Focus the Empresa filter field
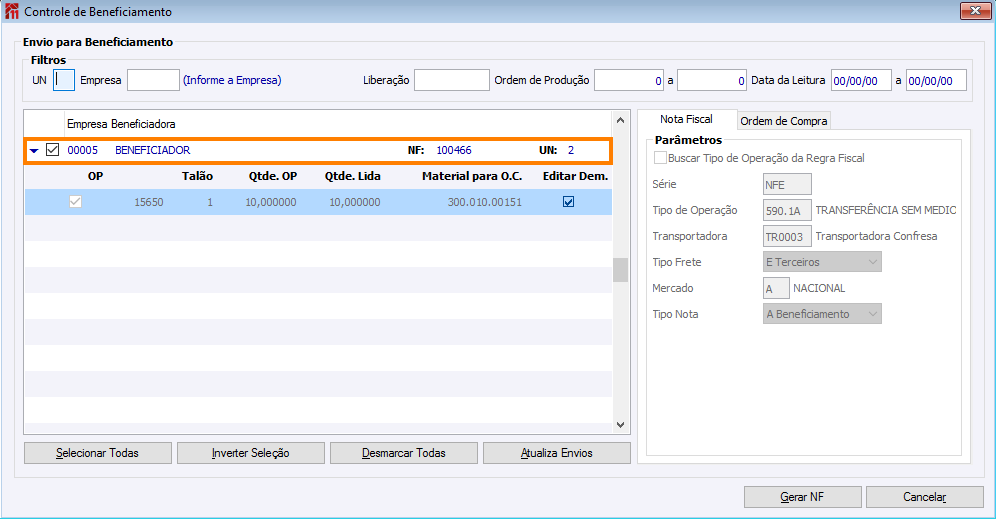Image resolution: width=996 pixels, height=519 pixels. tap(153, 80)
